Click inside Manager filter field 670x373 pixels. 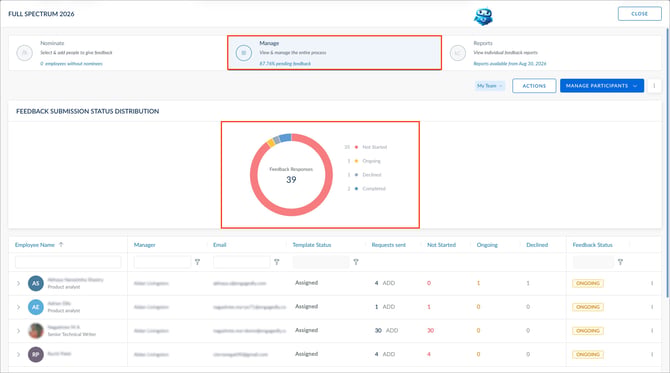point(162,262)
